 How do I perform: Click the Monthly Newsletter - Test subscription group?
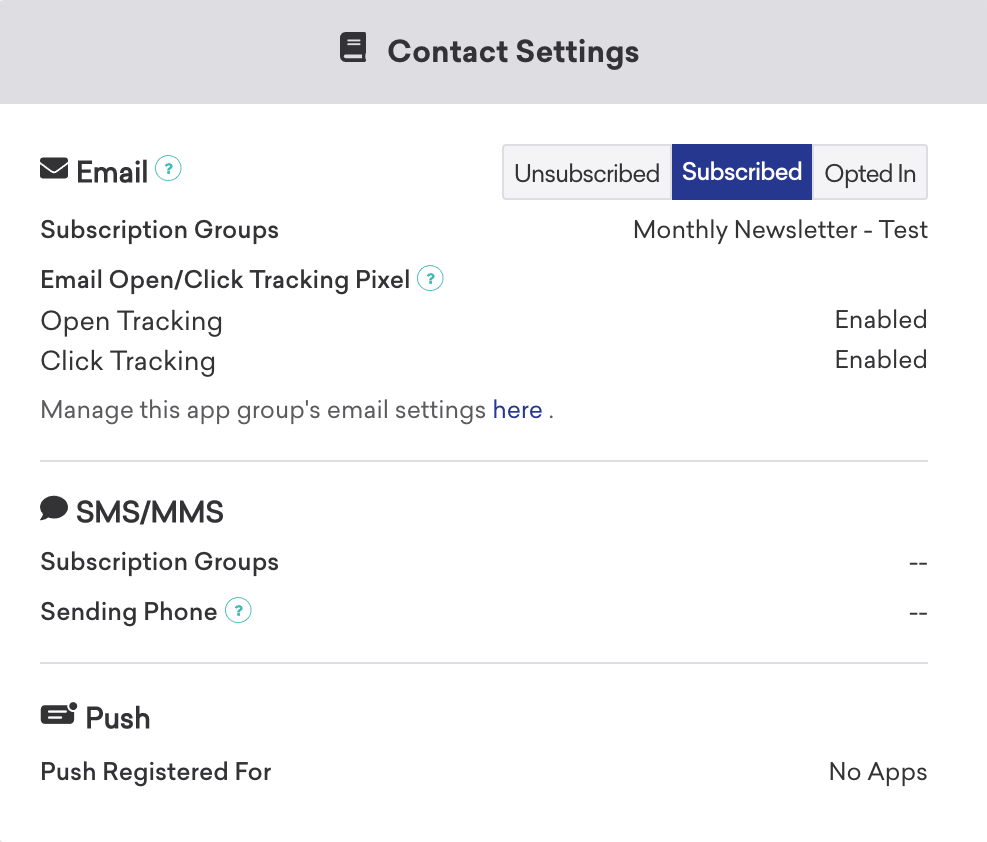pyautogui.click(x=780, y=230)
